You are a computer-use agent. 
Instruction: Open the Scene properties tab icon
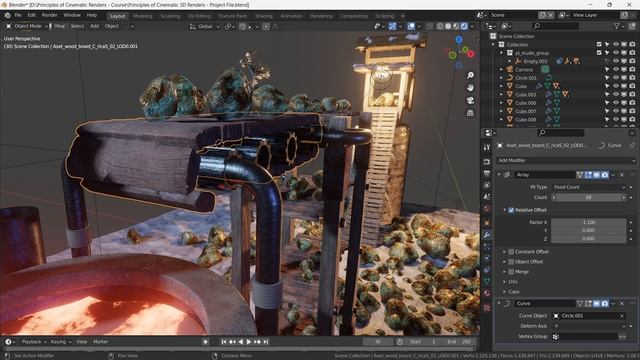pyautogui.click(x=487, y=197)
